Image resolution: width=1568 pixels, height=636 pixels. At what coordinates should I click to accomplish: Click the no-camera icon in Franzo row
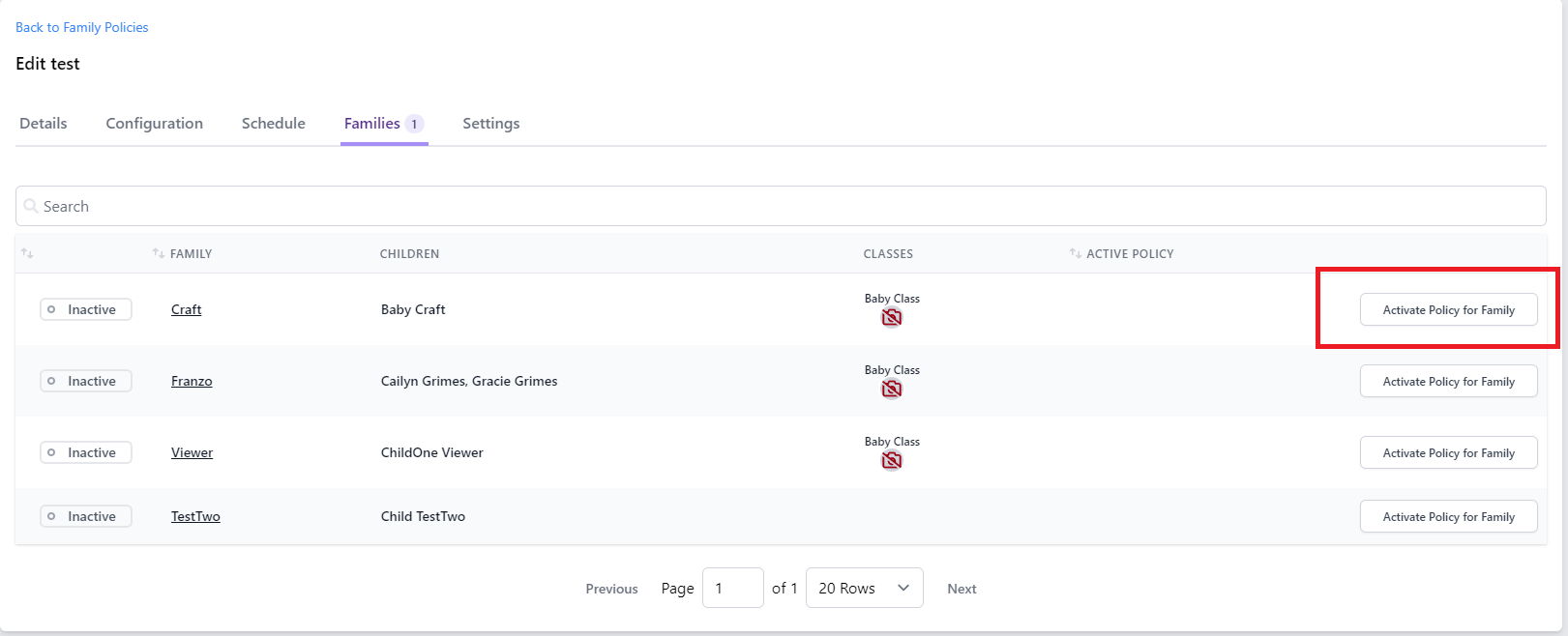pos(892,389)
